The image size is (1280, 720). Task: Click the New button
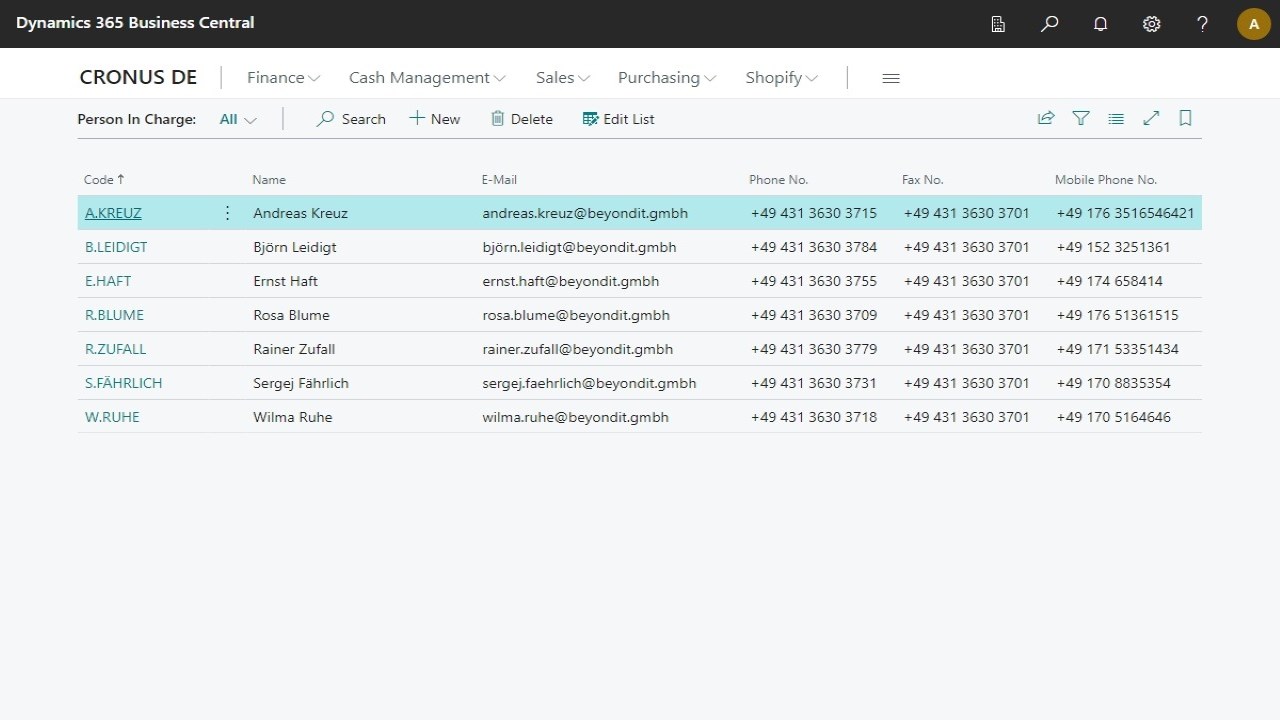435,119
